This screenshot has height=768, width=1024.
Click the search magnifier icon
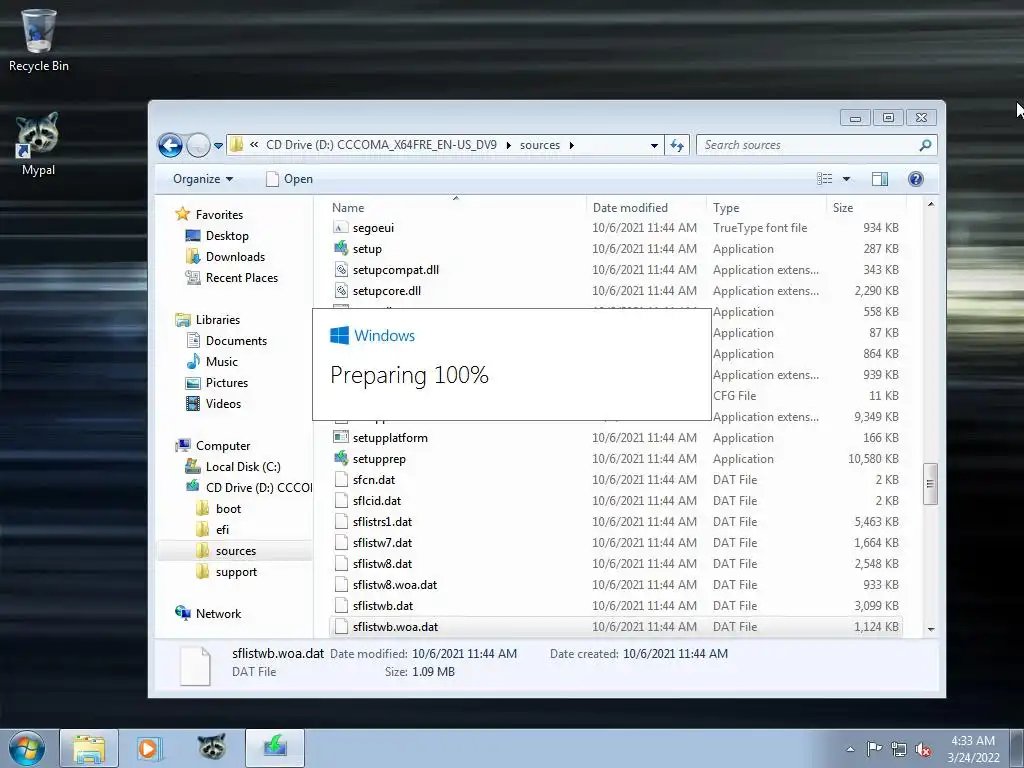pos(925,145)
